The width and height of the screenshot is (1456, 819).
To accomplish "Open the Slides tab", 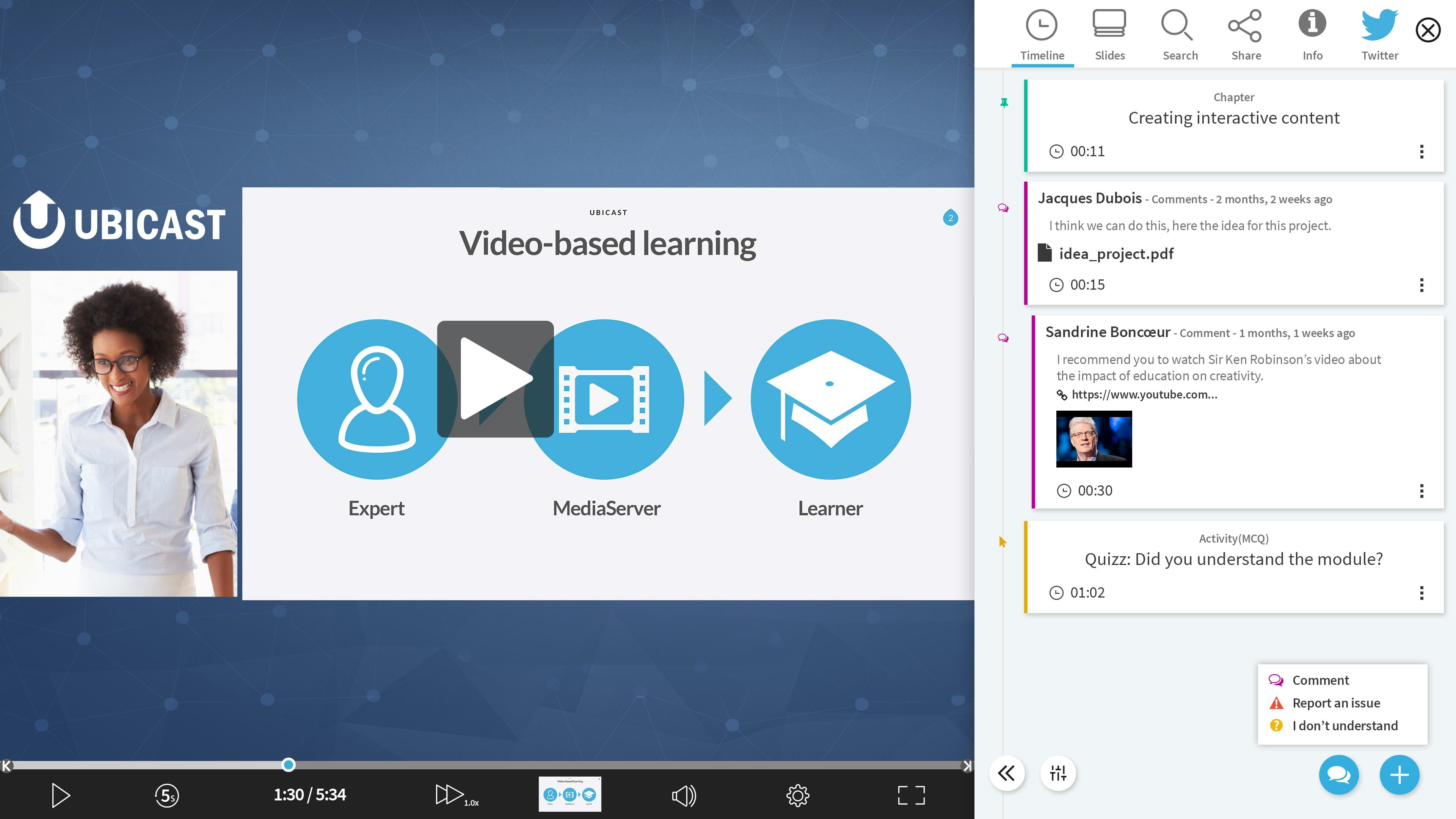I will [1109, 35].
